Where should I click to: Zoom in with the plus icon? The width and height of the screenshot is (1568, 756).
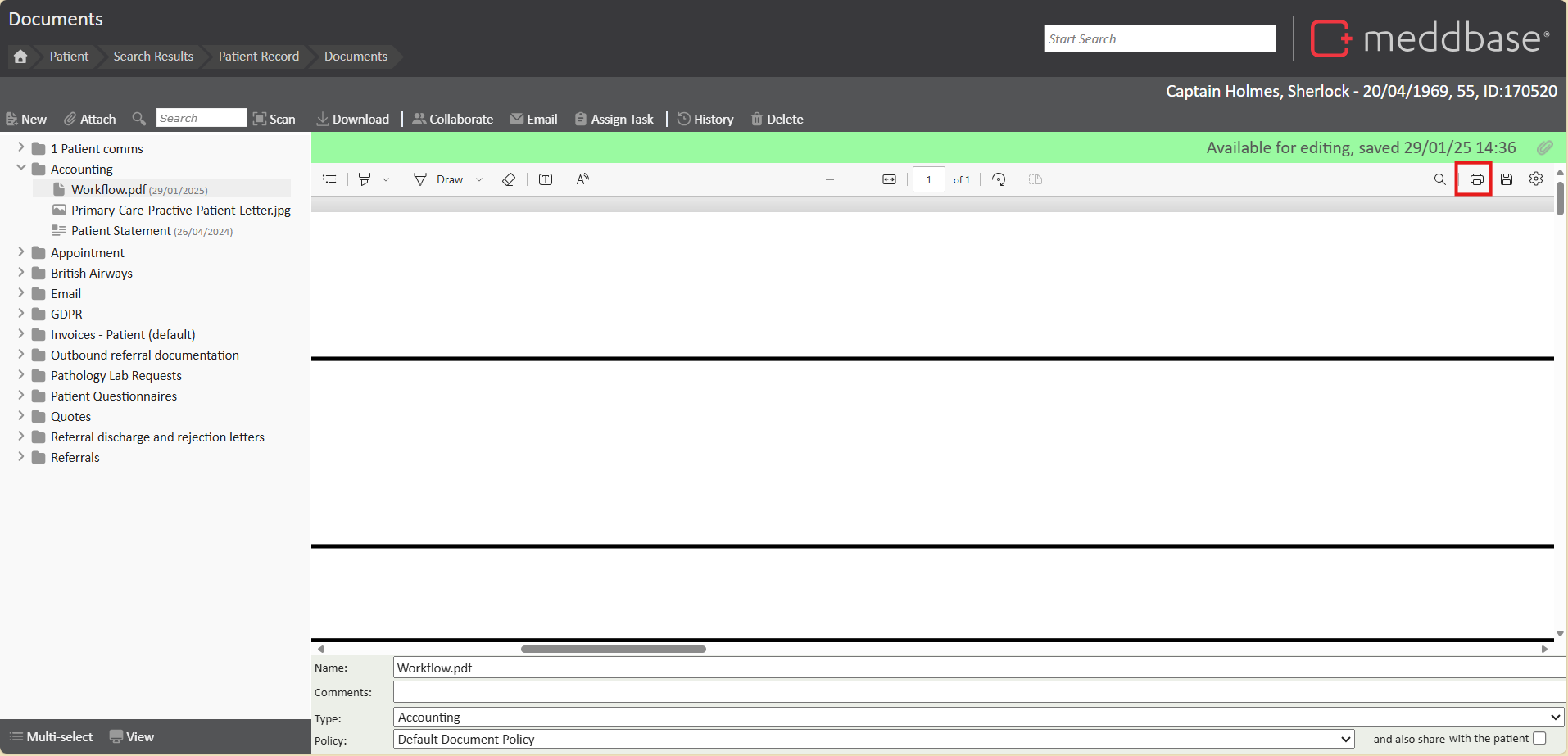click(859, 179)
